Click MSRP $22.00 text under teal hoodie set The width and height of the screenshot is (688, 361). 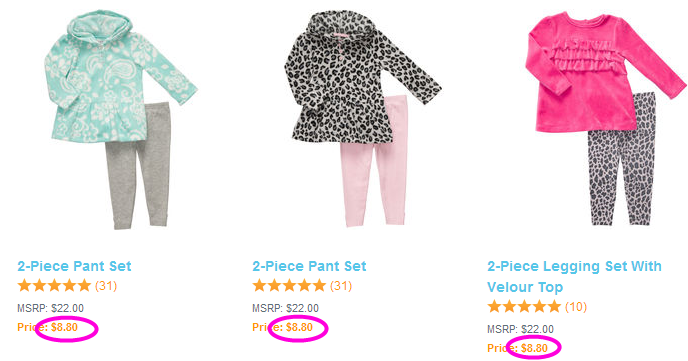click(x=50, y=308)
